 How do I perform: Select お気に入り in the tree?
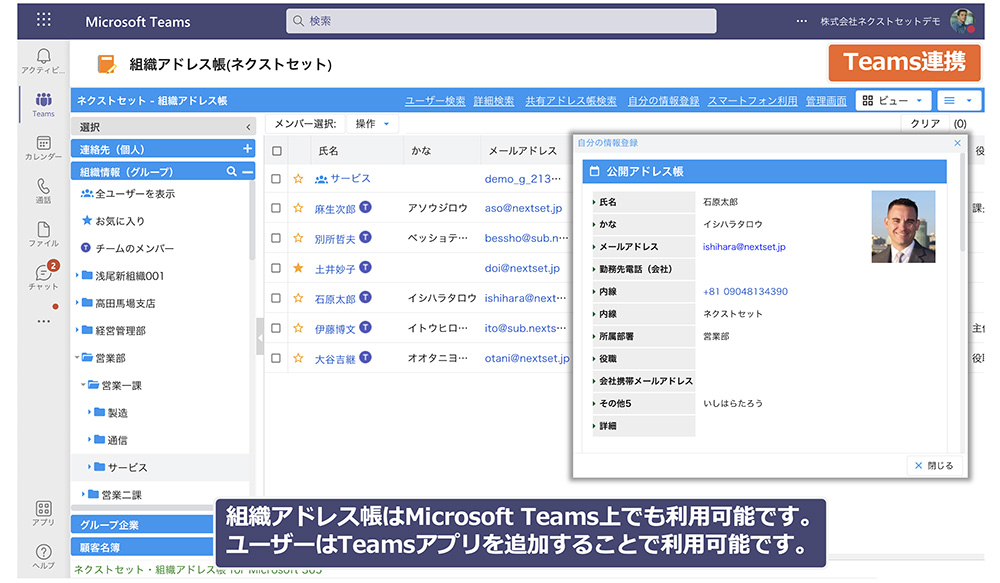click(x=114, y=221)
